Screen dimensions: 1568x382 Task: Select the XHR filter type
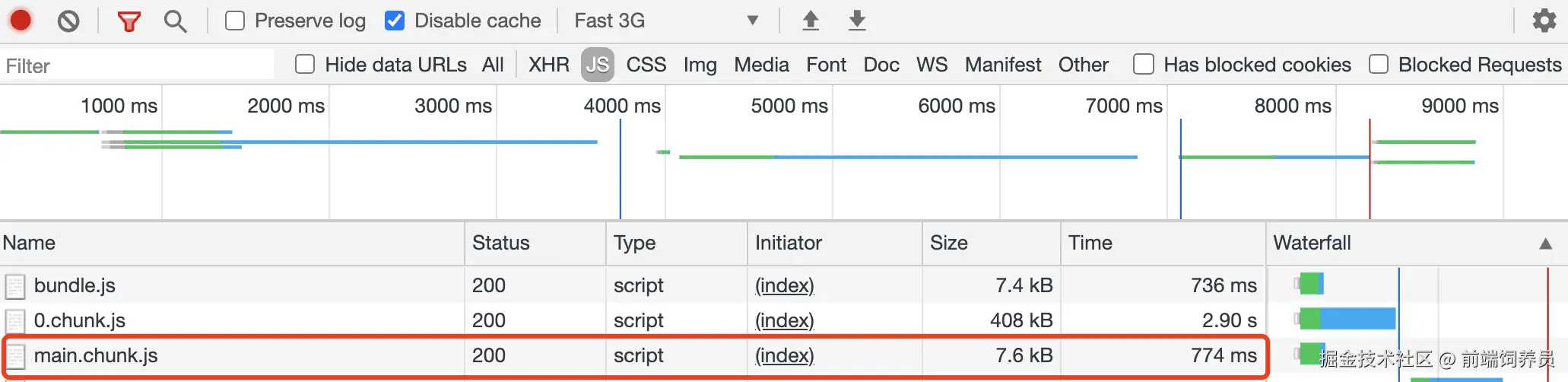(548, 65)
